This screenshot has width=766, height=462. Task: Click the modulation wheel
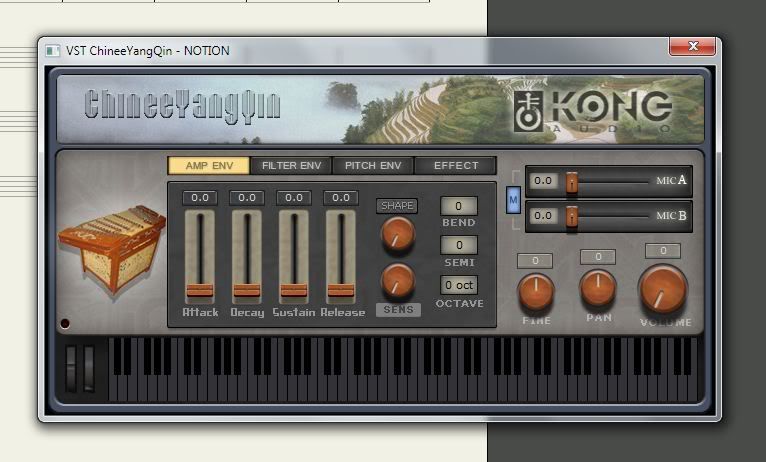(x=89, y=369)
